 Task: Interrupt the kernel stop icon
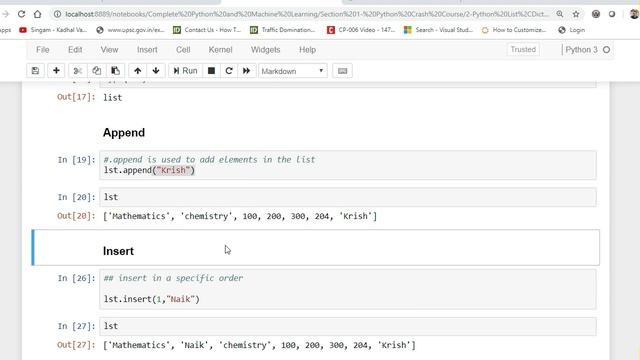[x=211, y=71]
